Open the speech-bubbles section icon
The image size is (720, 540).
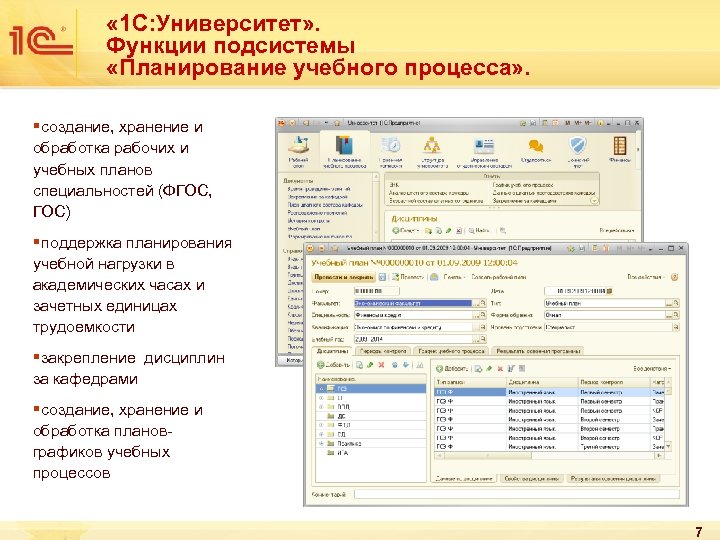coord(535,146)
